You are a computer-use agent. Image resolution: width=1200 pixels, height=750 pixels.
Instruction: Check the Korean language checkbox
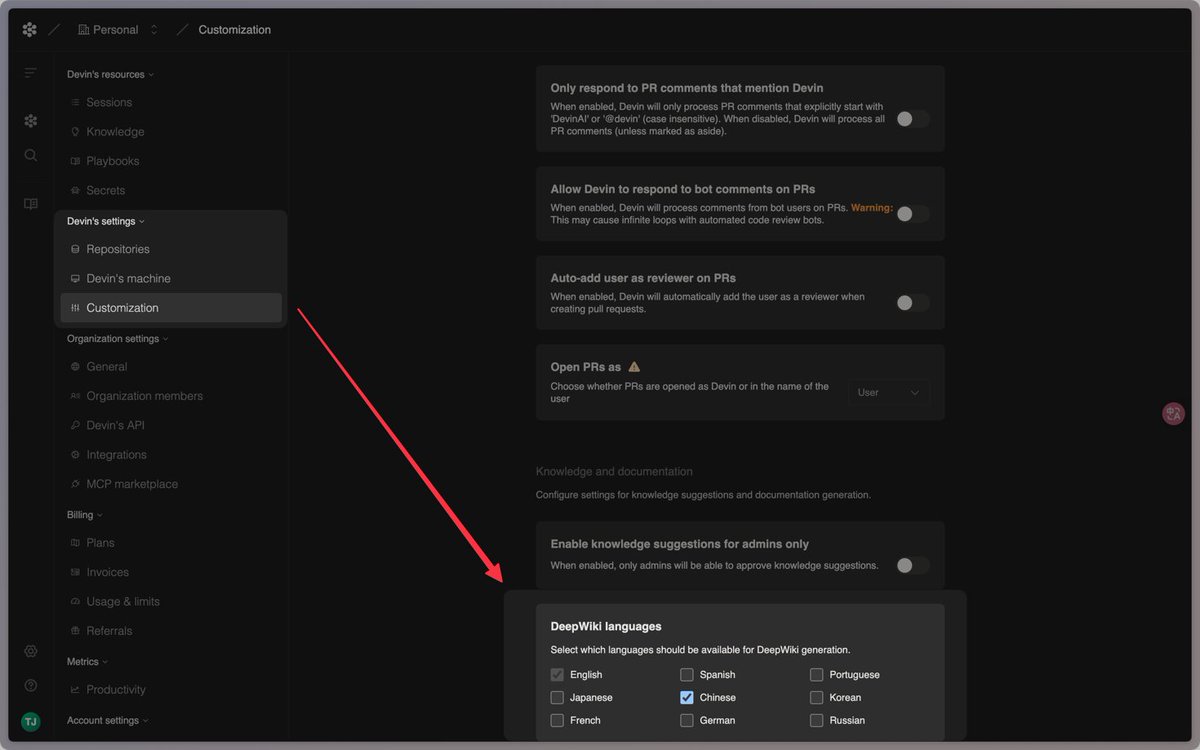coord(817,698)
